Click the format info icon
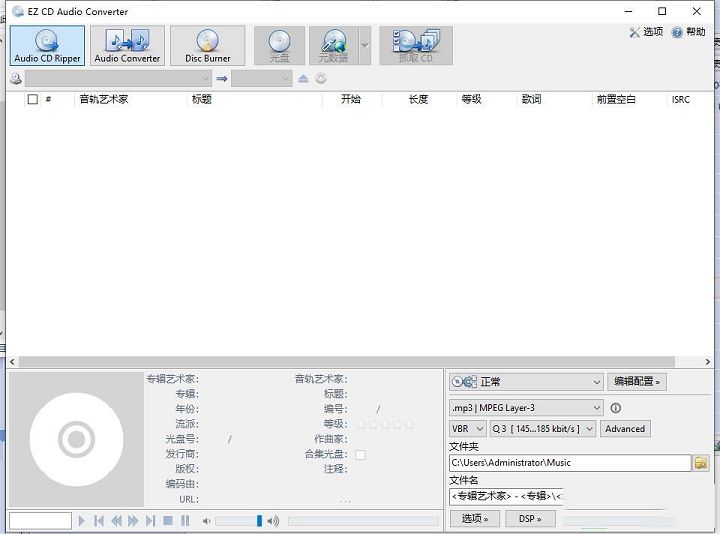 pos(616,408)
